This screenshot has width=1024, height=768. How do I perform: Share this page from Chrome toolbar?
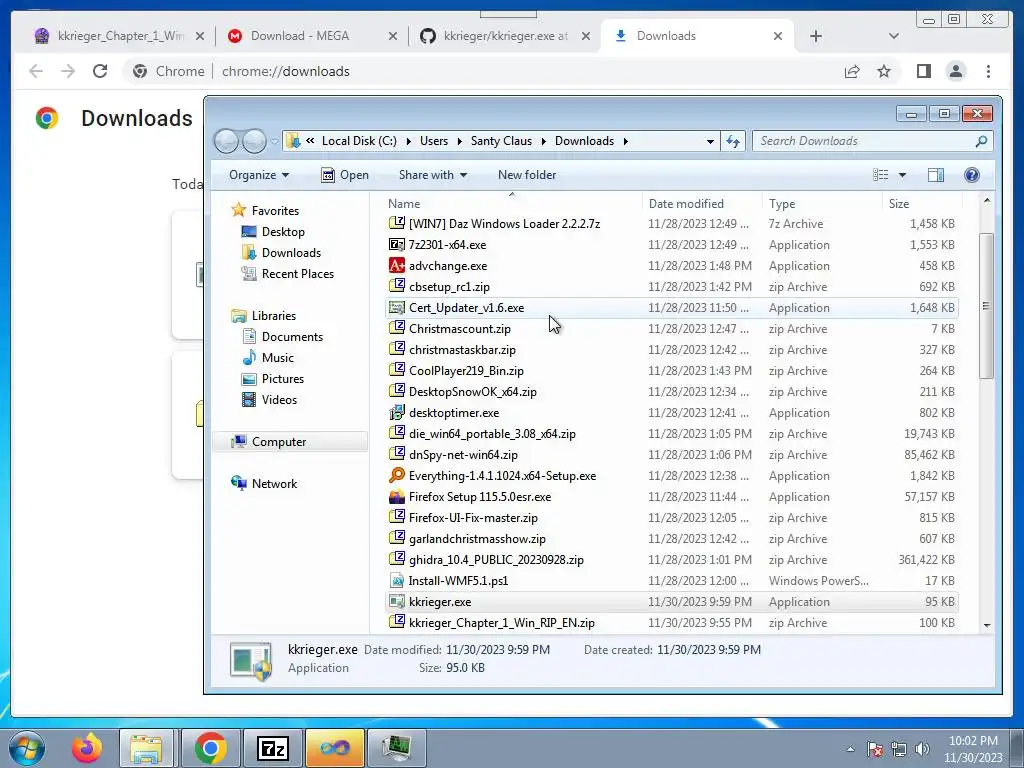[852, 71]
